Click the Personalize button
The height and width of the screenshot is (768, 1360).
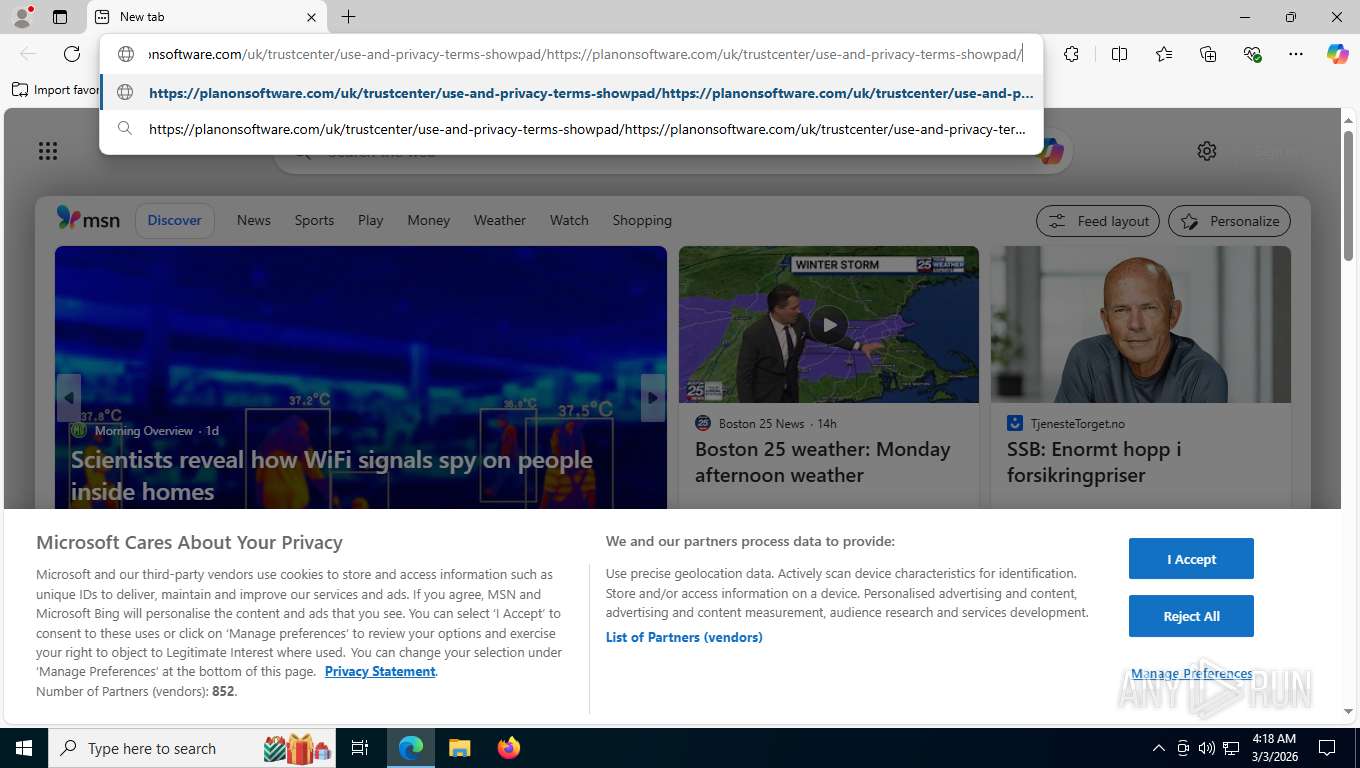1230,221
